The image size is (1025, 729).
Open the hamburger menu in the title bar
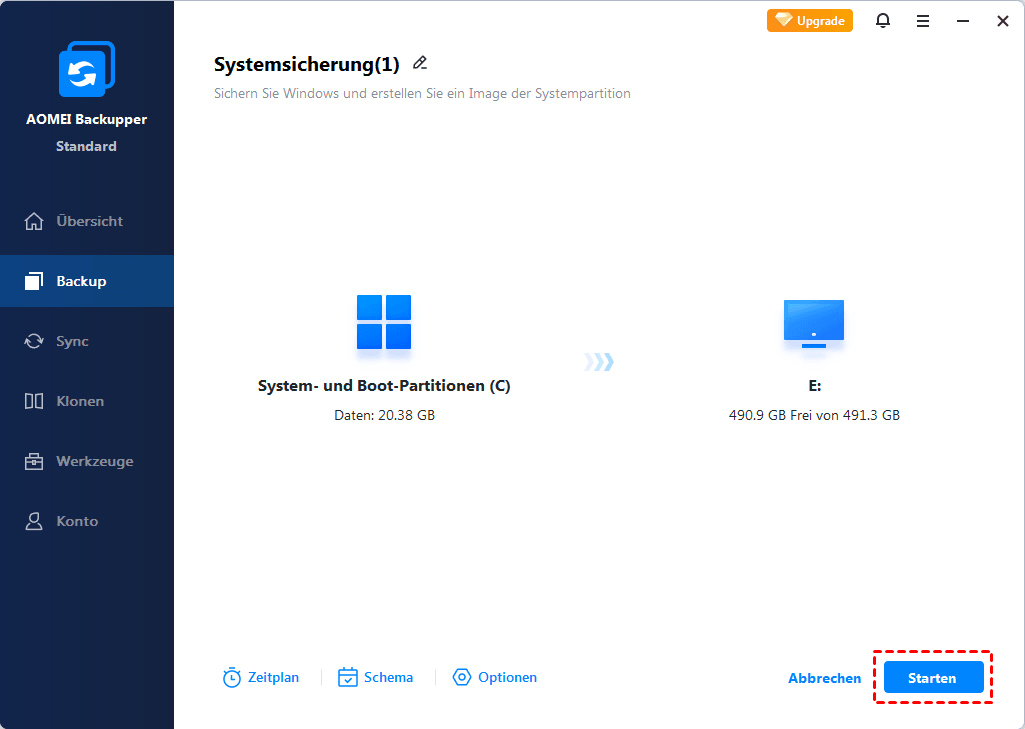(922, 22)
